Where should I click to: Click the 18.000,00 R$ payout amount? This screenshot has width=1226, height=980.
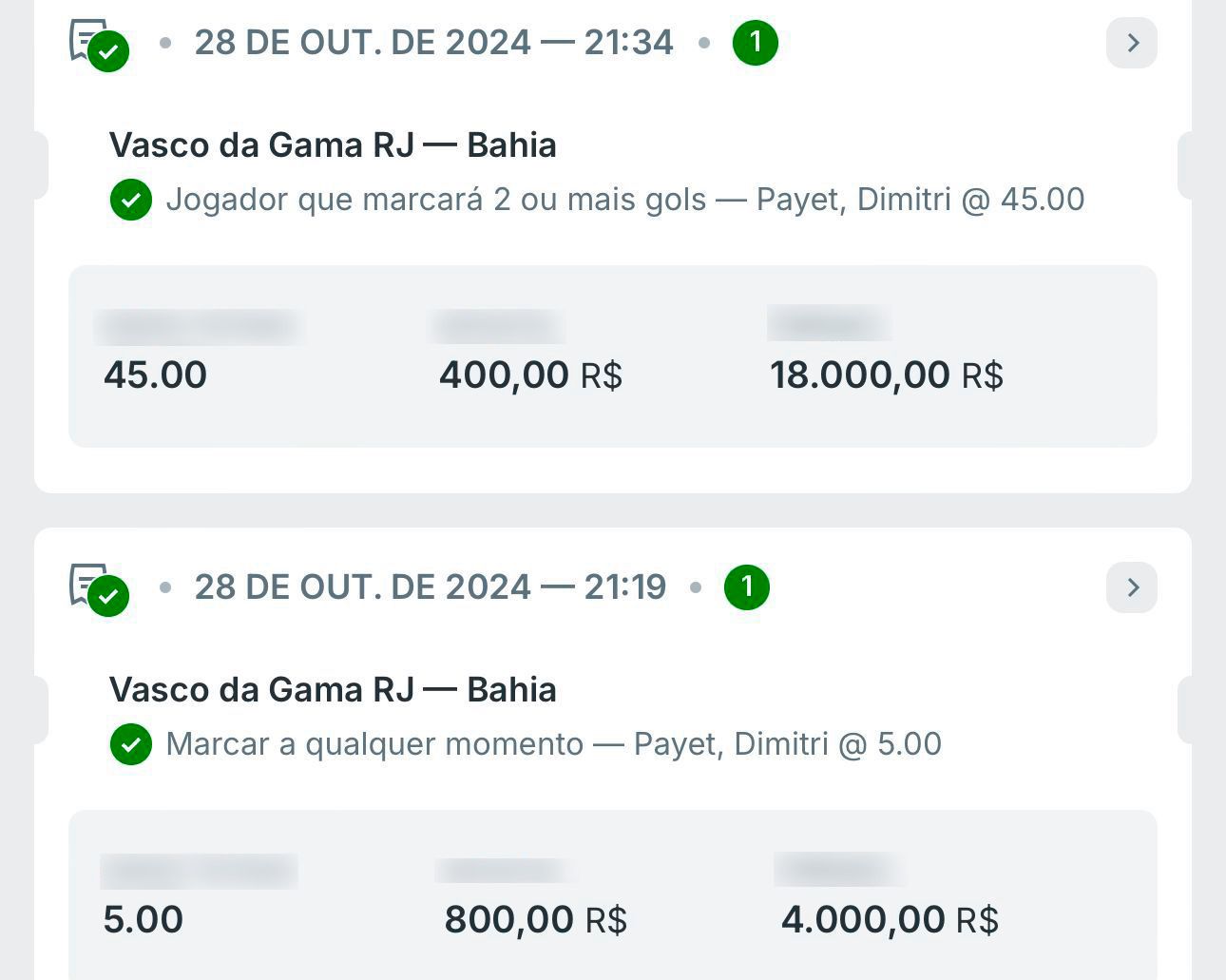(x=886, y=375)
